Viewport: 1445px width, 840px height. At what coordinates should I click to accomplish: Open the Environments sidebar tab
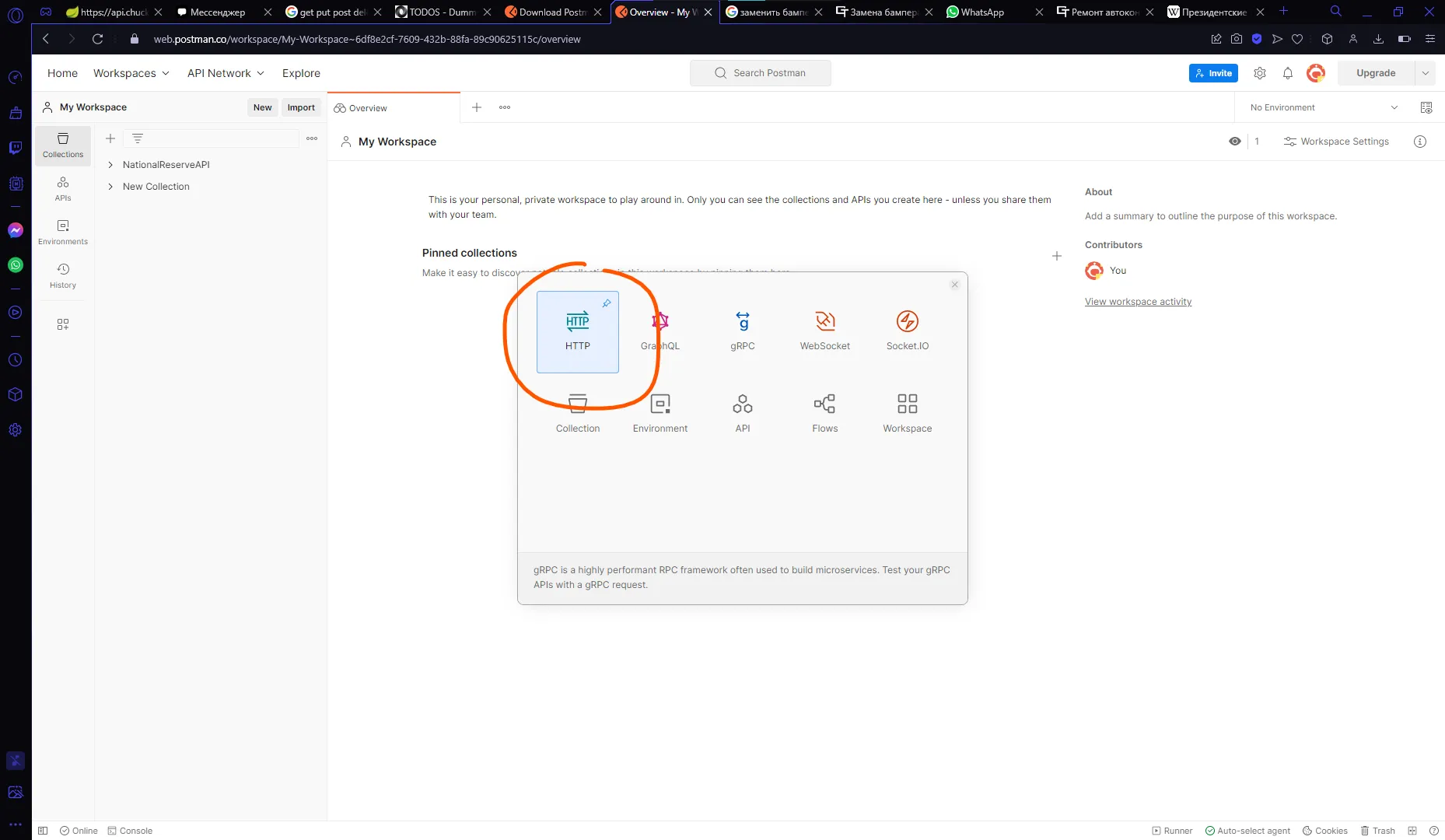(63, 232)
